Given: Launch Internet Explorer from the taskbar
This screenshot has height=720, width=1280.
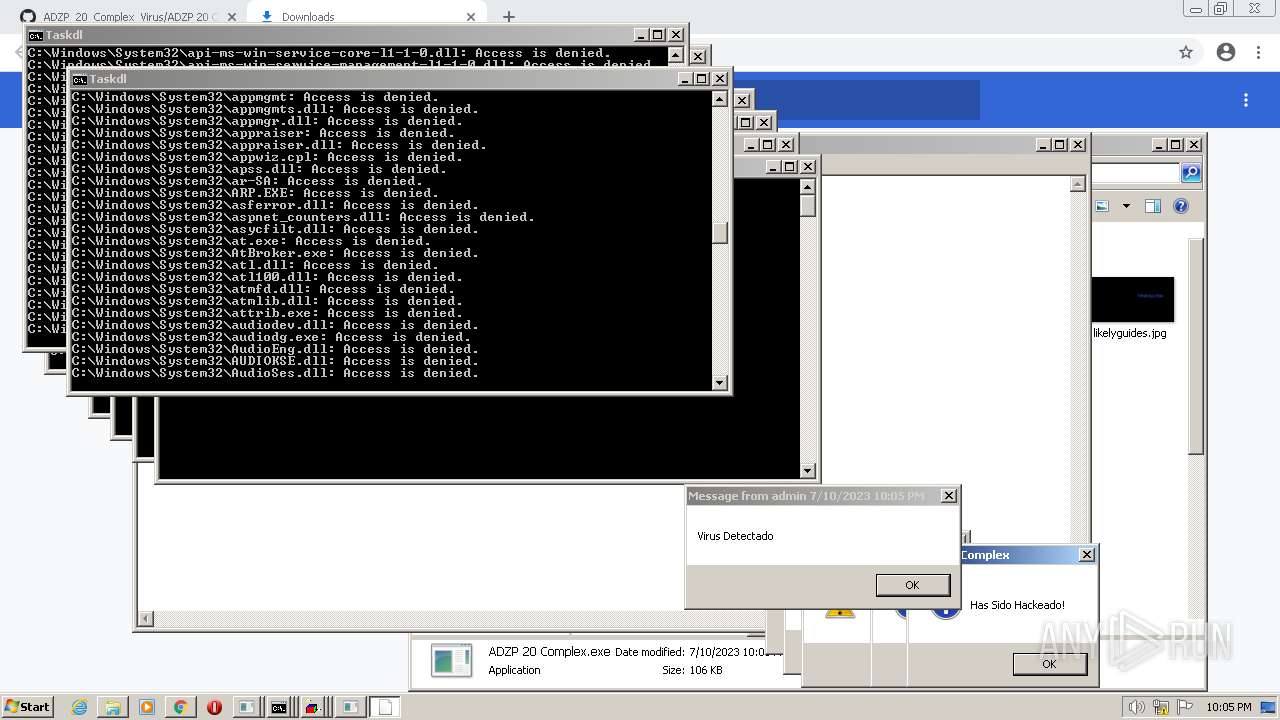Looking at the screenshot, I should (x=80, y=707).
